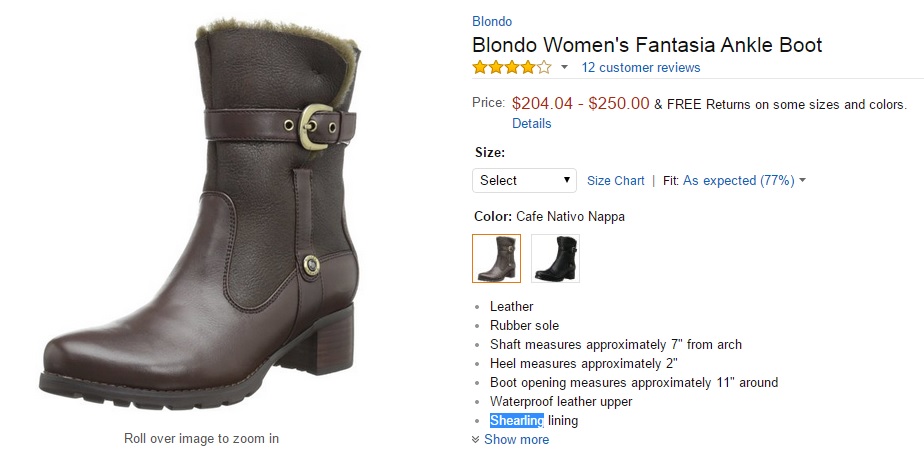Click the Roll over image to zoom in caption

pyautogui.click(x=201, y=438)
